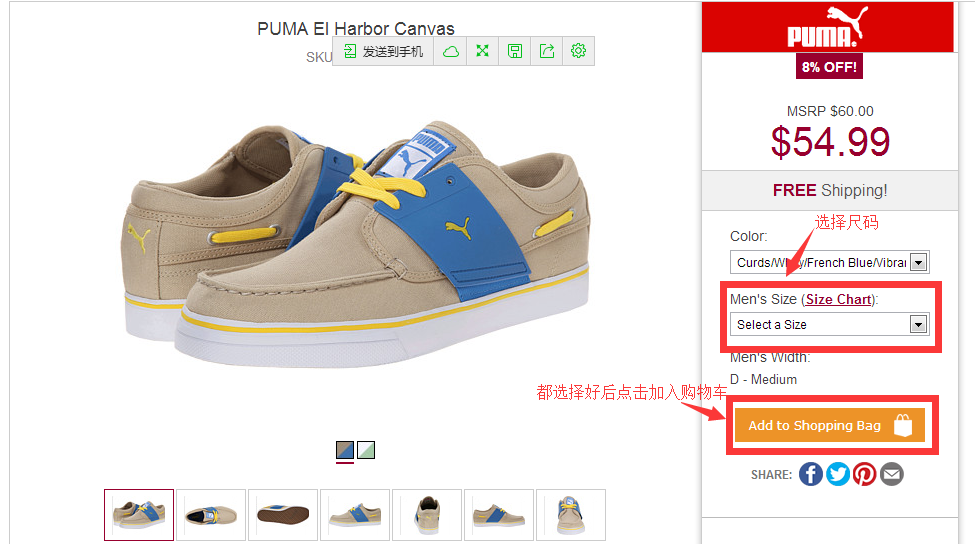This screenshot has width=975, height=544.
Task: Open the Color dropdown
Action: pos(829,262)
